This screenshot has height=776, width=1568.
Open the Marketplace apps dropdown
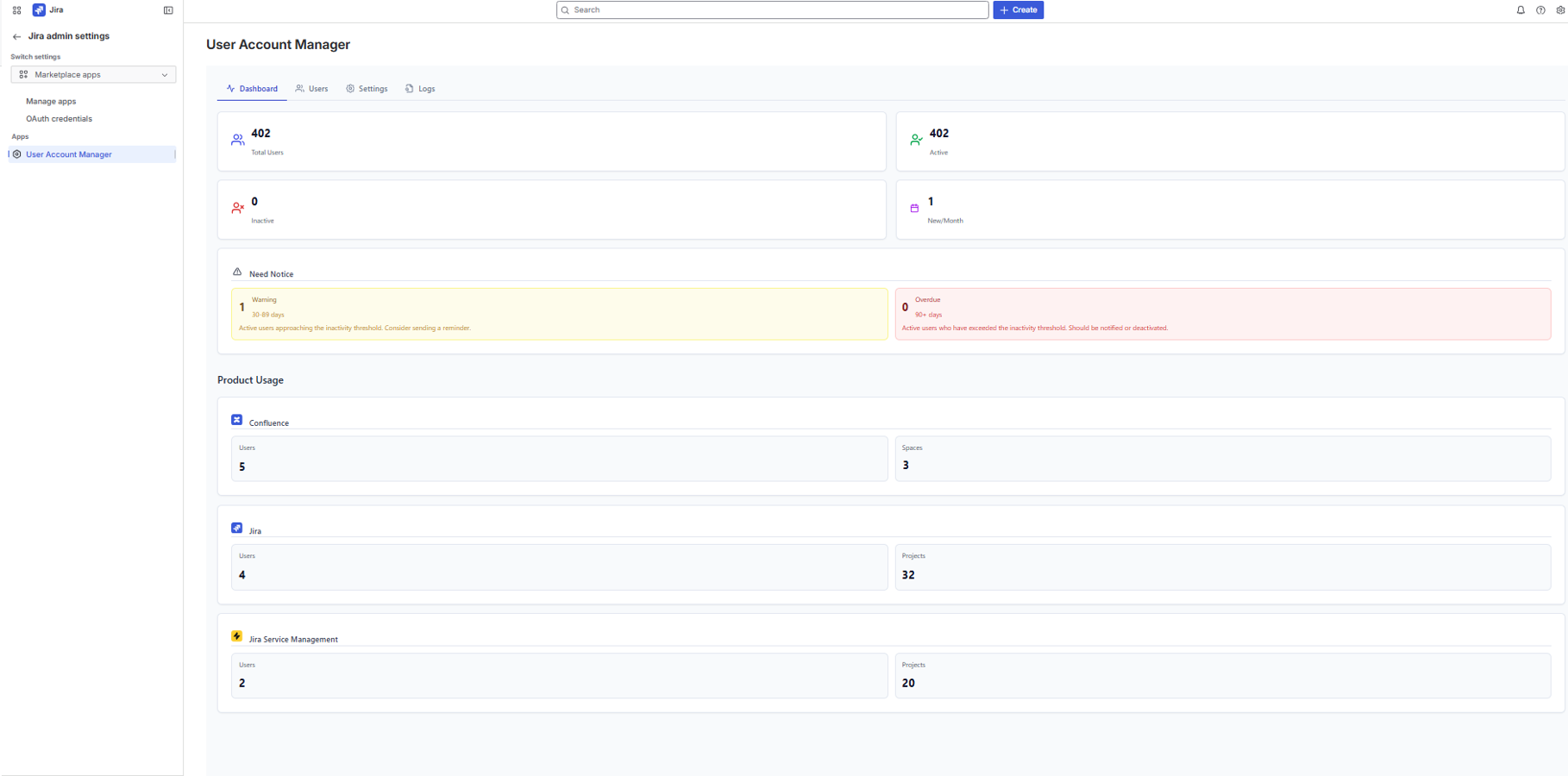tap(93, 74)
